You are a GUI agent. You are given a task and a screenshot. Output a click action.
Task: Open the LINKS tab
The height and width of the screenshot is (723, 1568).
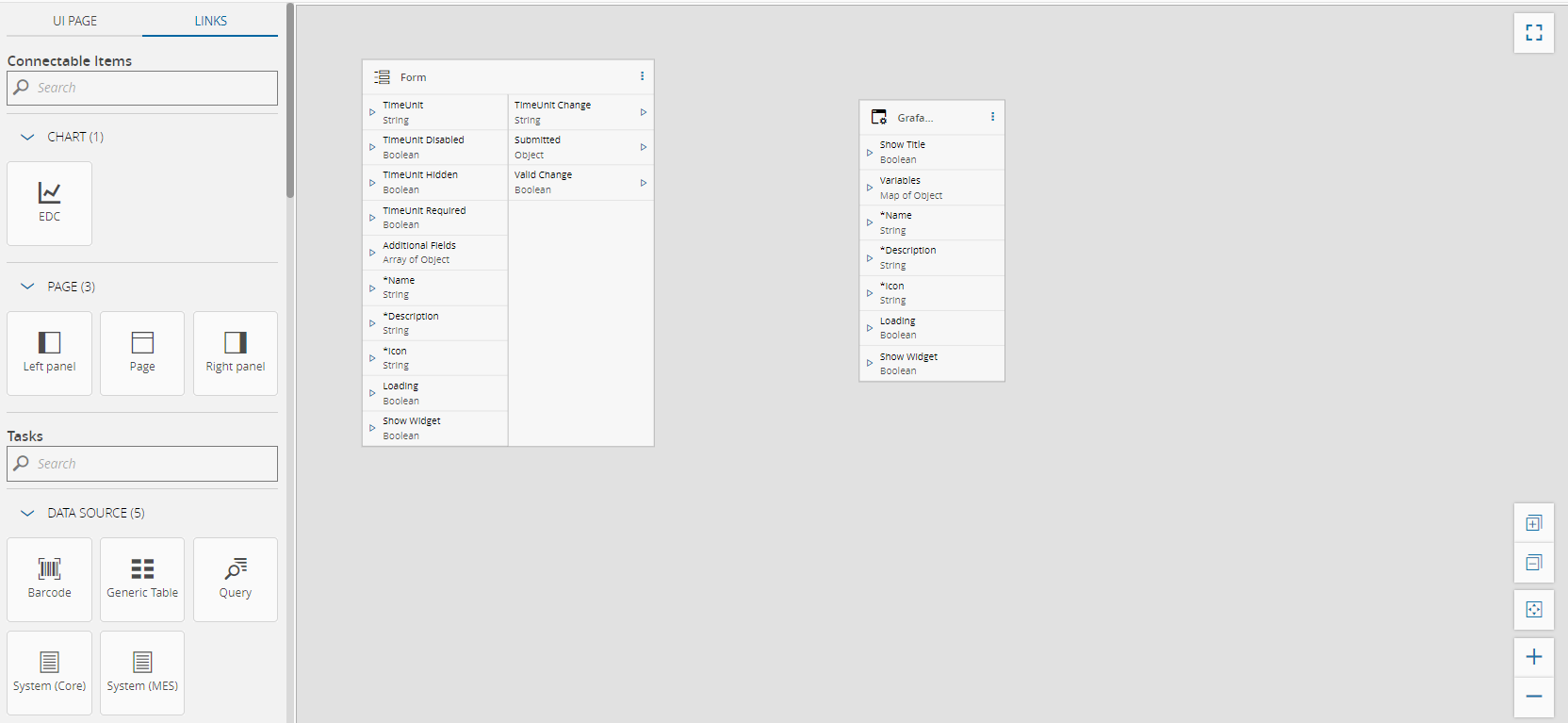[x=210, y=21]
